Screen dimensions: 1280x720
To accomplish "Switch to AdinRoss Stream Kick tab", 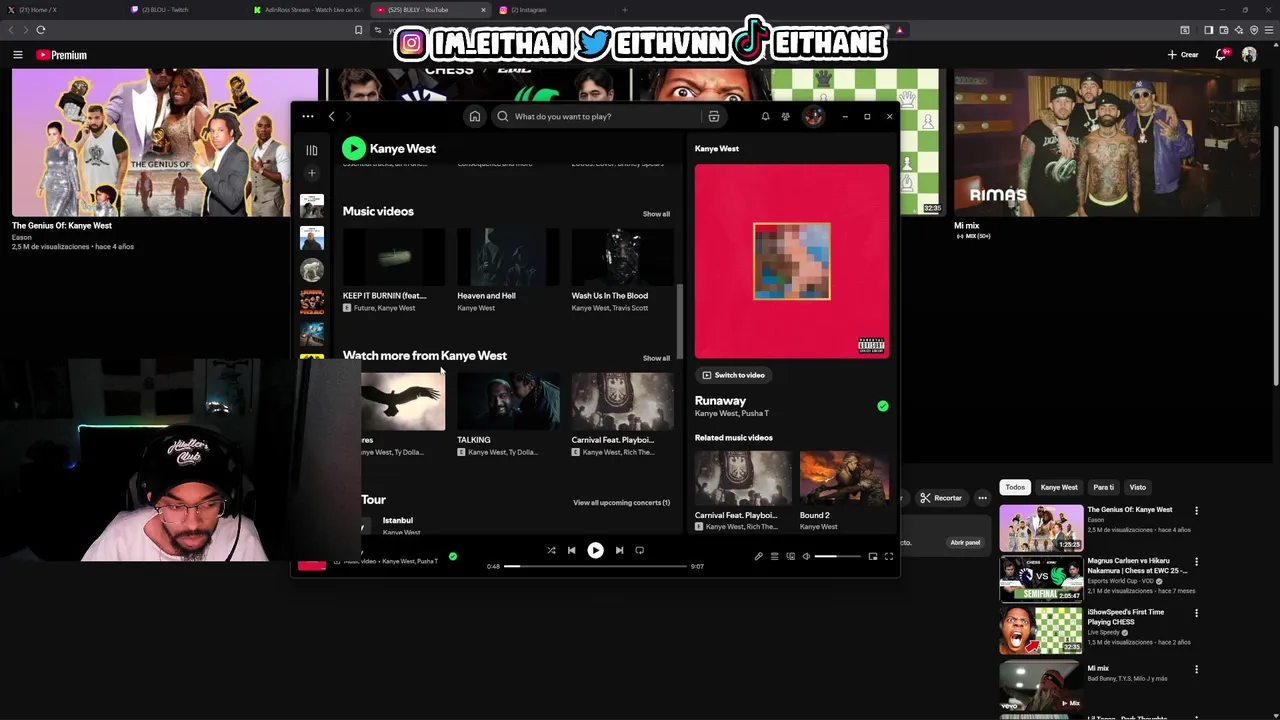I will coord(308,10).
